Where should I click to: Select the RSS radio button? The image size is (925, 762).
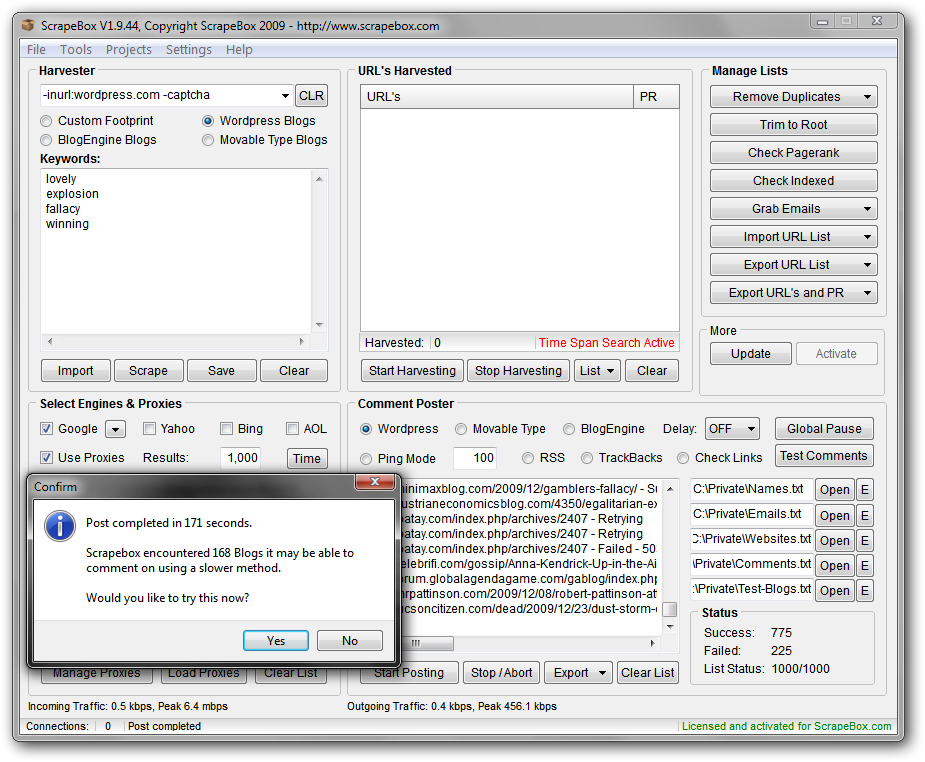coord(527,458)
